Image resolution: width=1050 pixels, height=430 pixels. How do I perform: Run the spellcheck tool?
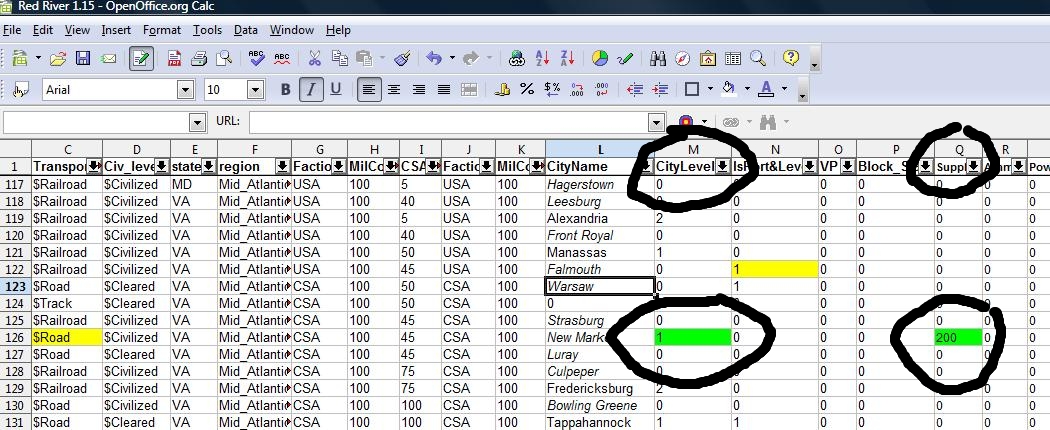tap(257, 58)
